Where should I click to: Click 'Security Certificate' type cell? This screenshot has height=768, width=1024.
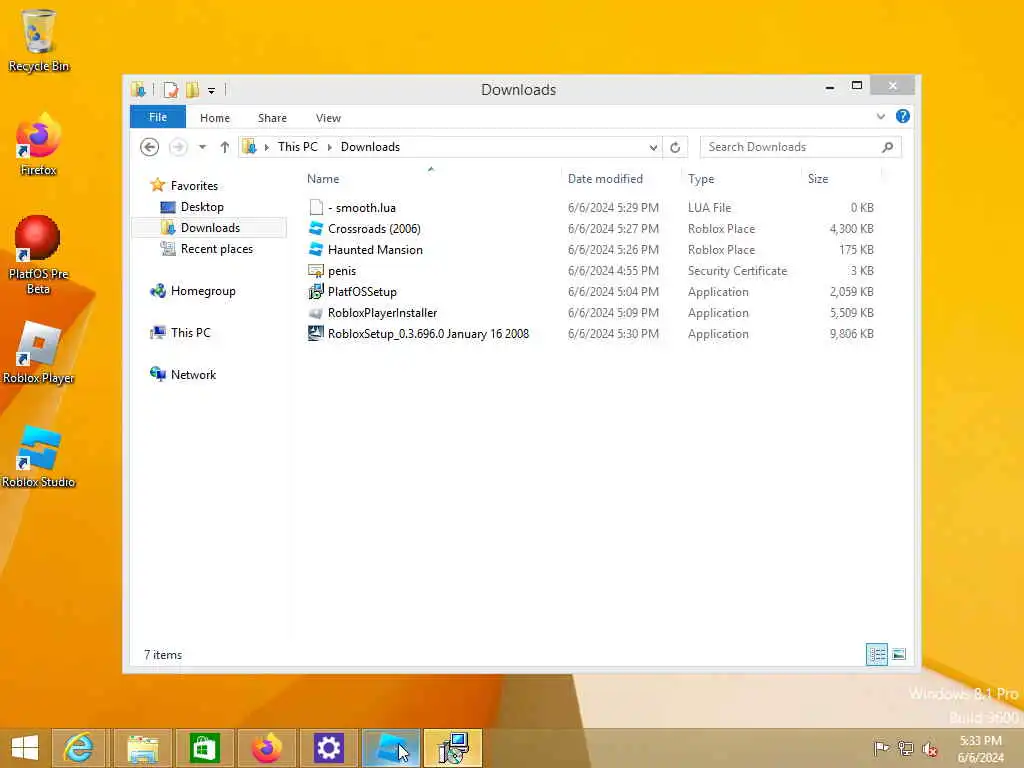(x=737, y=270)
